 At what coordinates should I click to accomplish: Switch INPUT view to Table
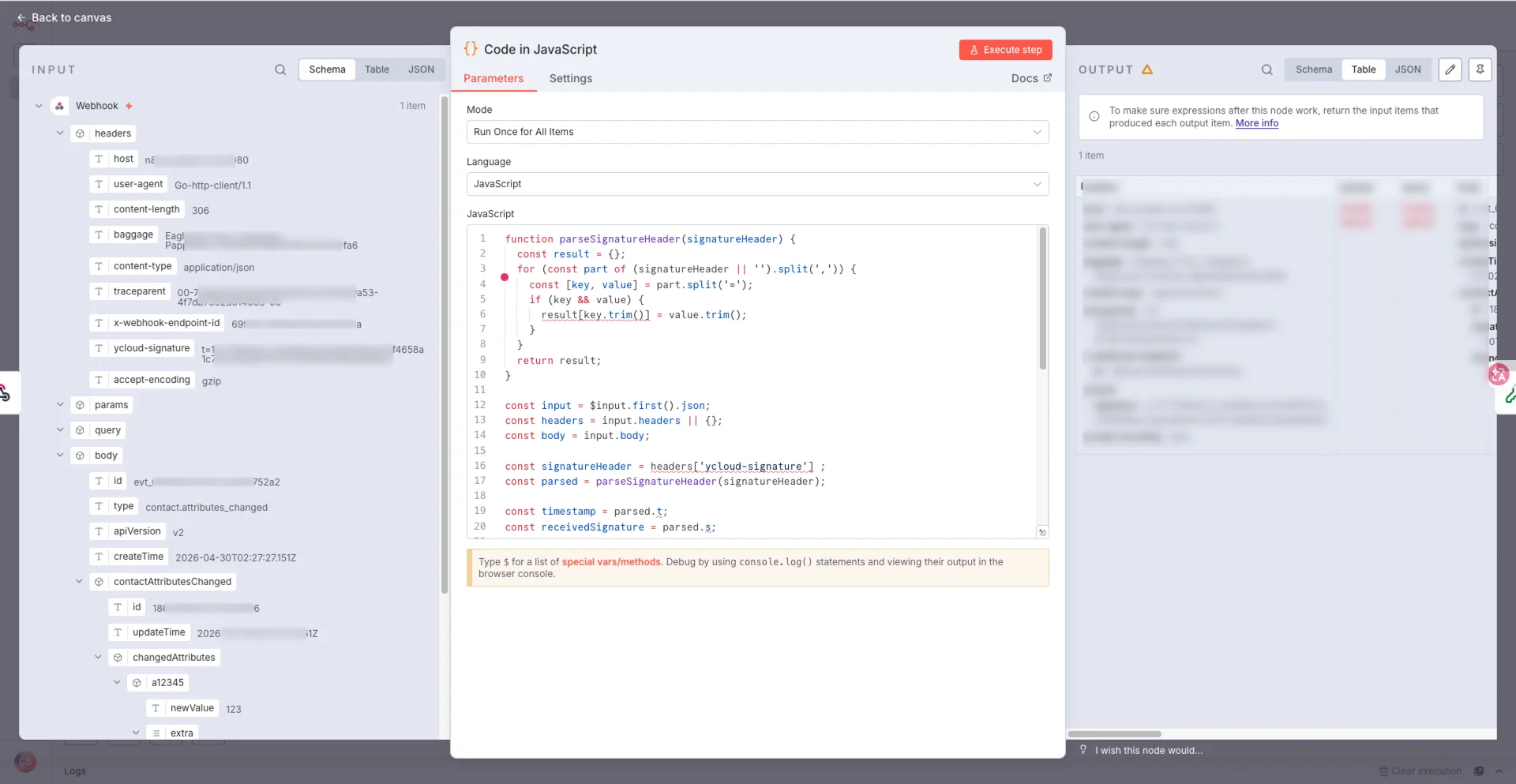377,69
